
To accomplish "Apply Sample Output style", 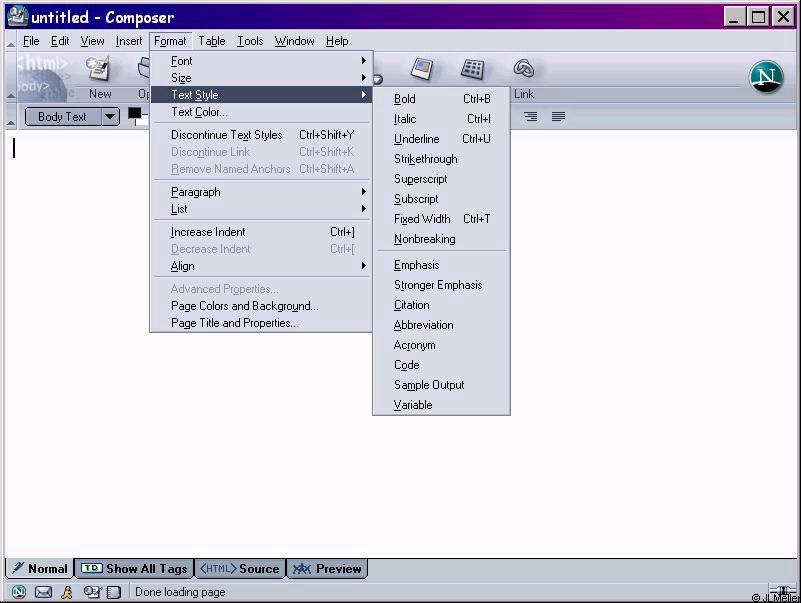I will (441, 385).
